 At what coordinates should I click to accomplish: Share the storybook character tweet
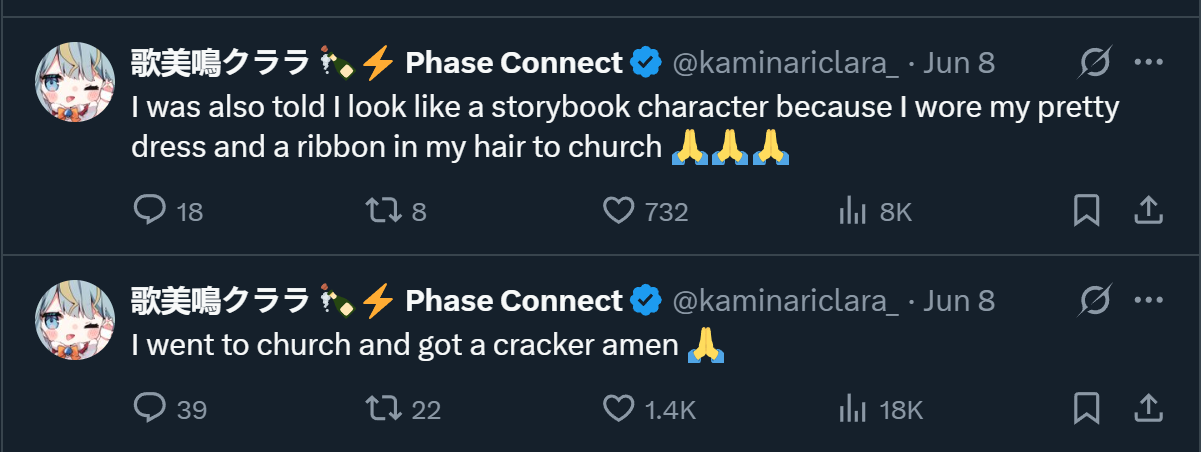pyautogui.click(x=1149, y=211)
